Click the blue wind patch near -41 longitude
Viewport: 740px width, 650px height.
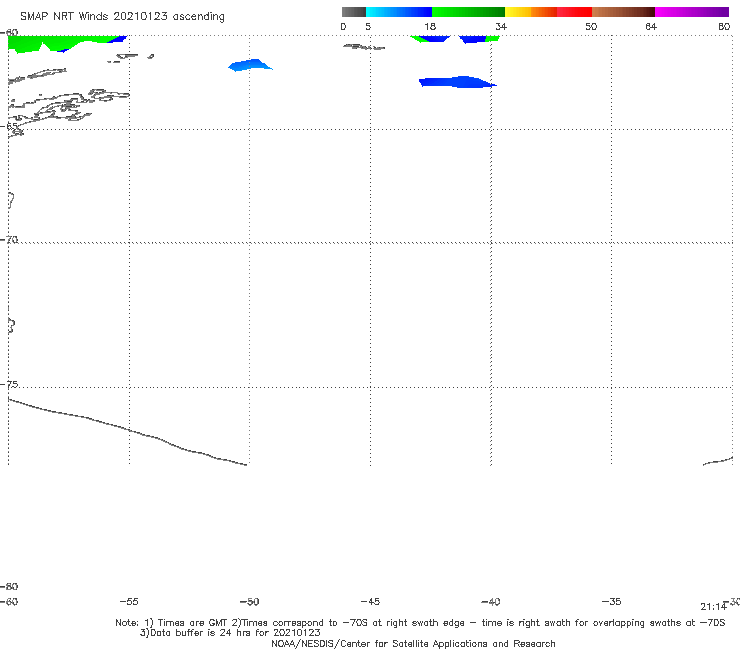point(457,82)
